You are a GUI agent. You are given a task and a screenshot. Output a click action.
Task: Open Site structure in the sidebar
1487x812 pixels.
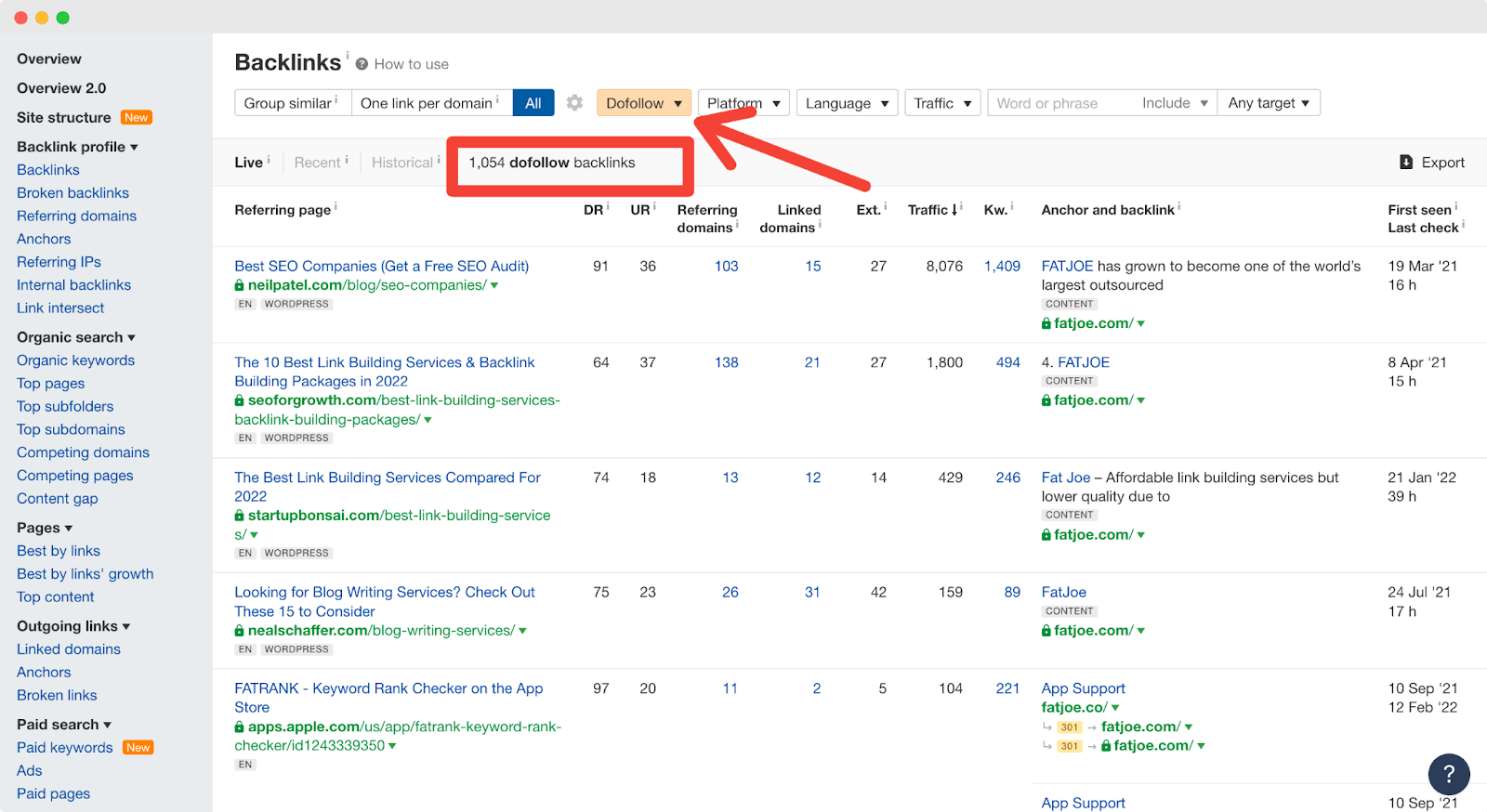(x=64, y=118)
